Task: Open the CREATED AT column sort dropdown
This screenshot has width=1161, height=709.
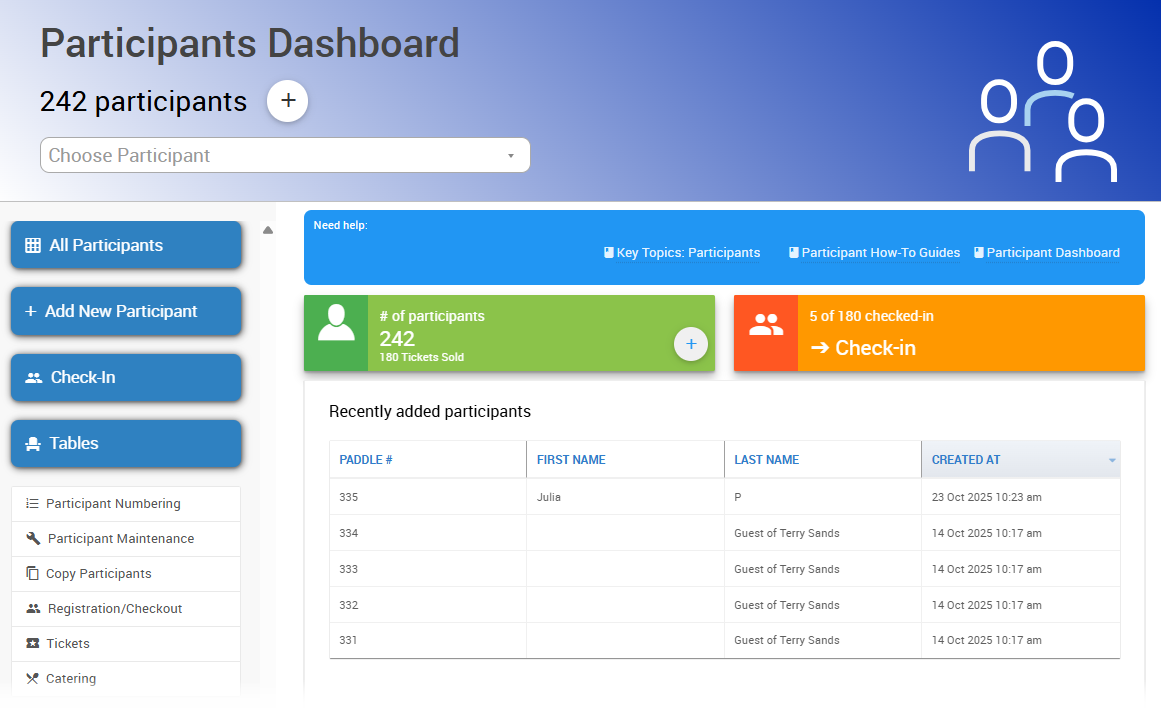Action: point(1110,459)
